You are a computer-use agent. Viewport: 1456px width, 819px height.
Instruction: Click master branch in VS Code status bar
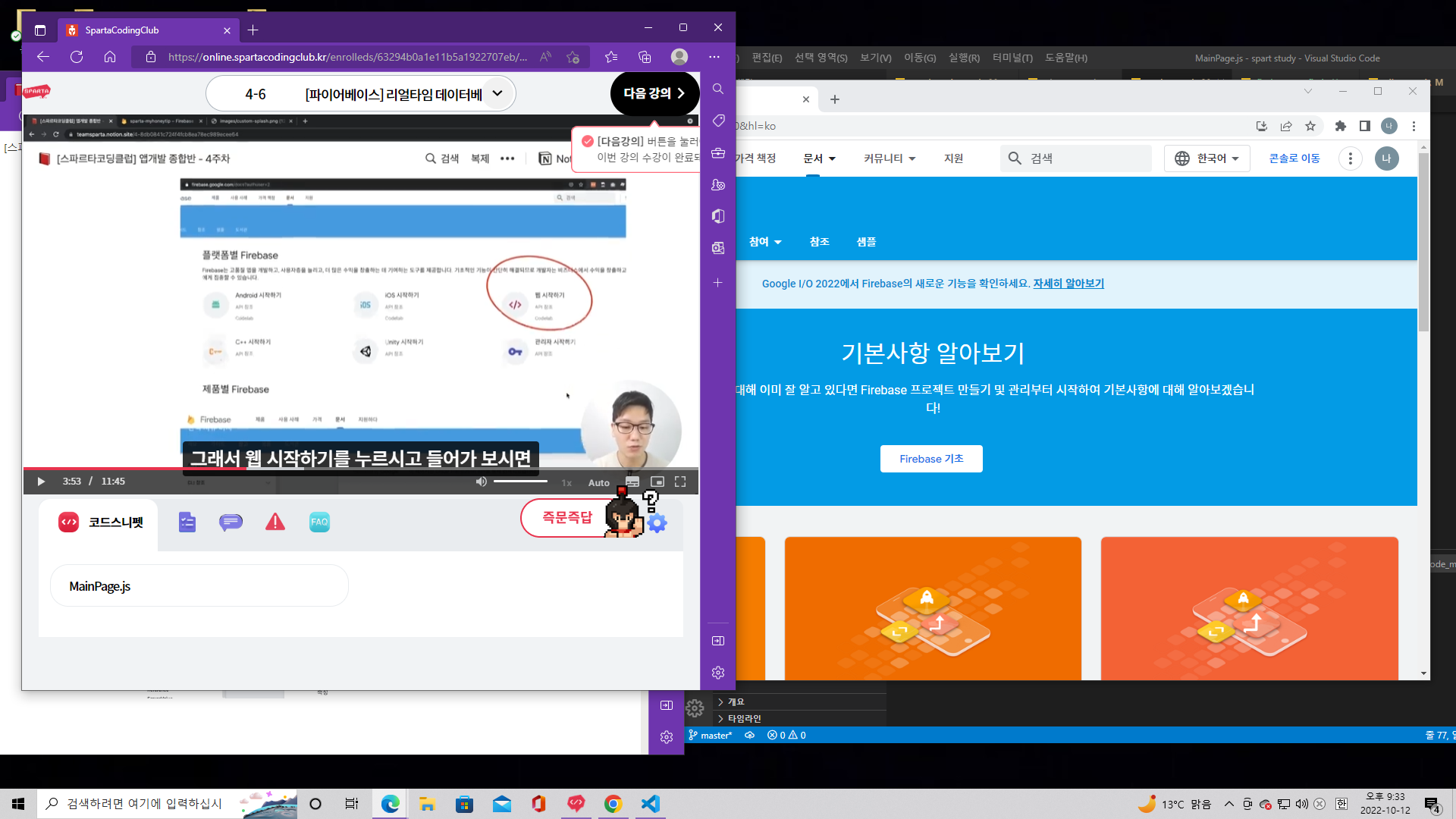click(711, 735)
